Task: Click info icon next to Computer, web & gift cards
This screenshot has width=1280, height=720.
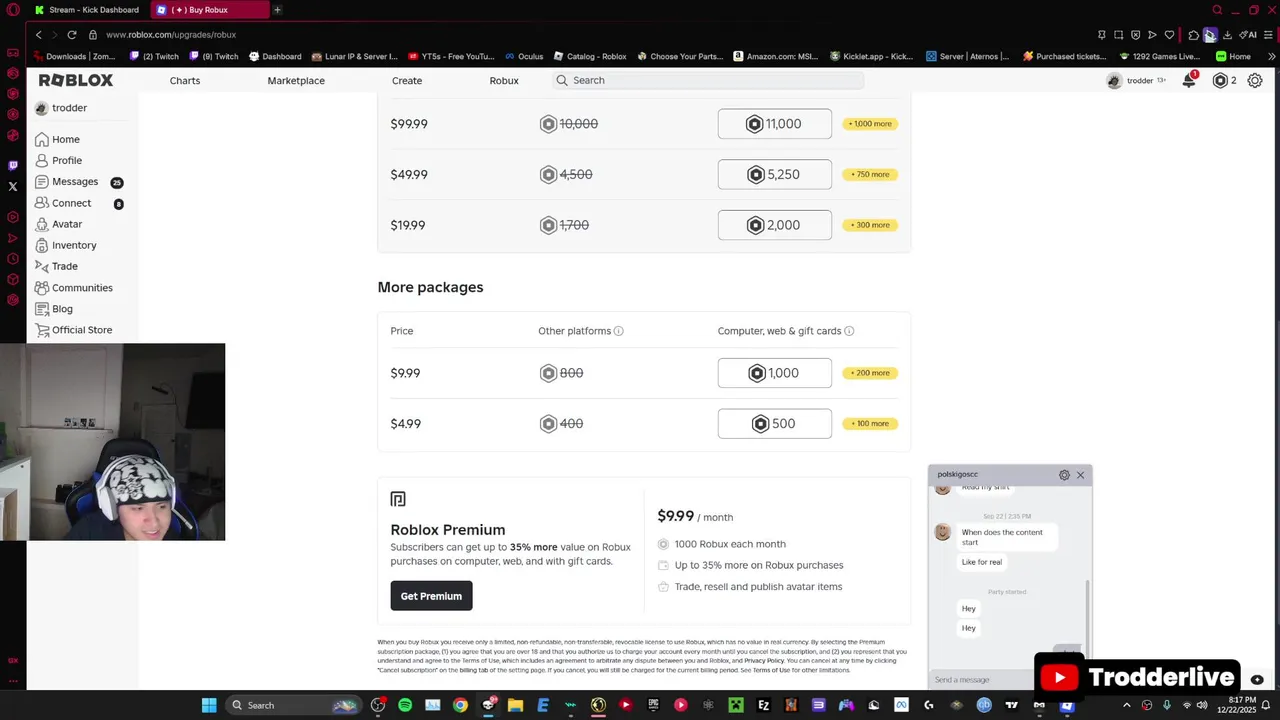Action: pyautogui.click(x=849, y=331)
